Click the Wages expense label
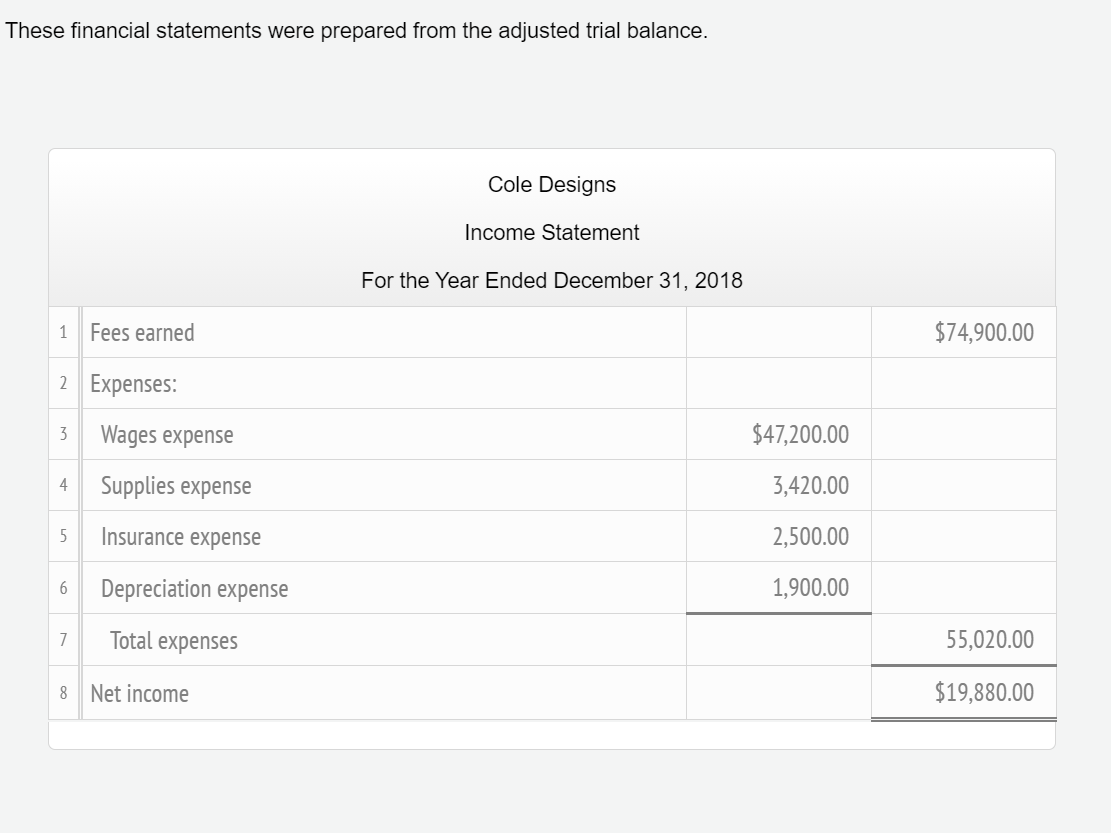Viewport: 1111px width, 833px height. (165, 434)
